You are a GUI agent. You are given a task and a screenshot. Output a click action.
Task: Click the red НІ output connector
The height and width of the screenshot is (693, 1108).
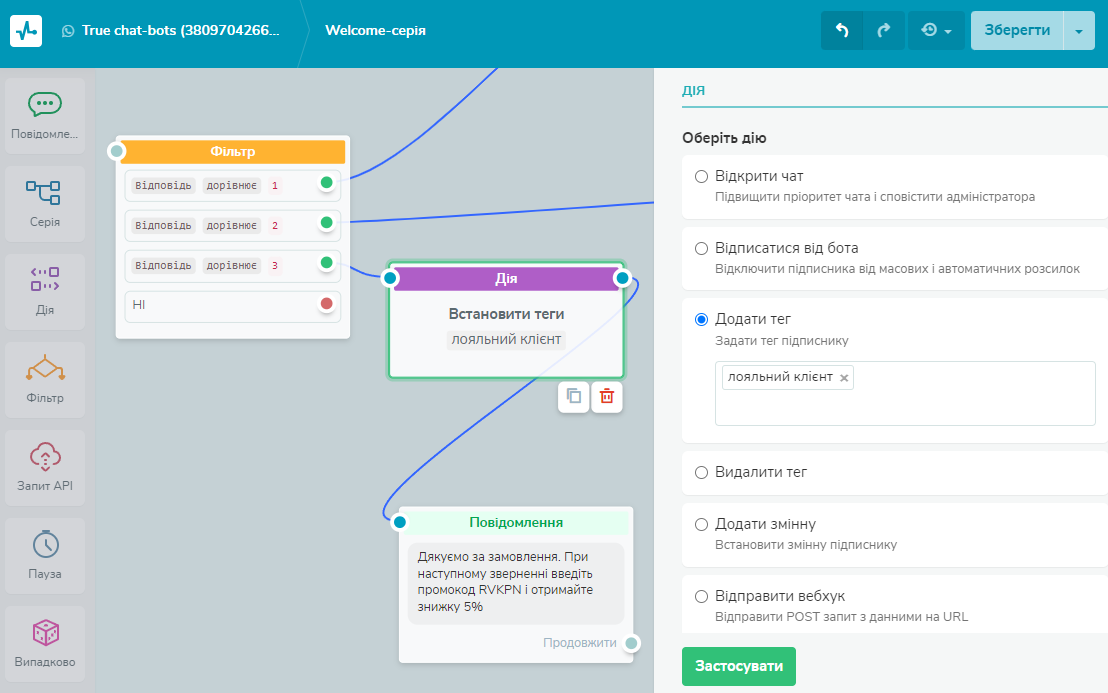pos(326,304)
